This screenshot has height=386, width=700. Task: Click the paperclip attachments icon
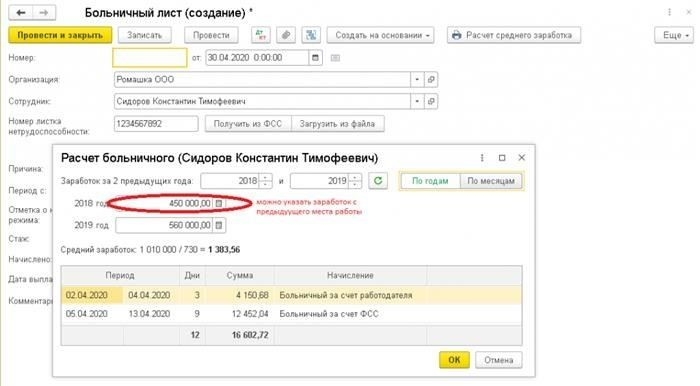point(286,35)
